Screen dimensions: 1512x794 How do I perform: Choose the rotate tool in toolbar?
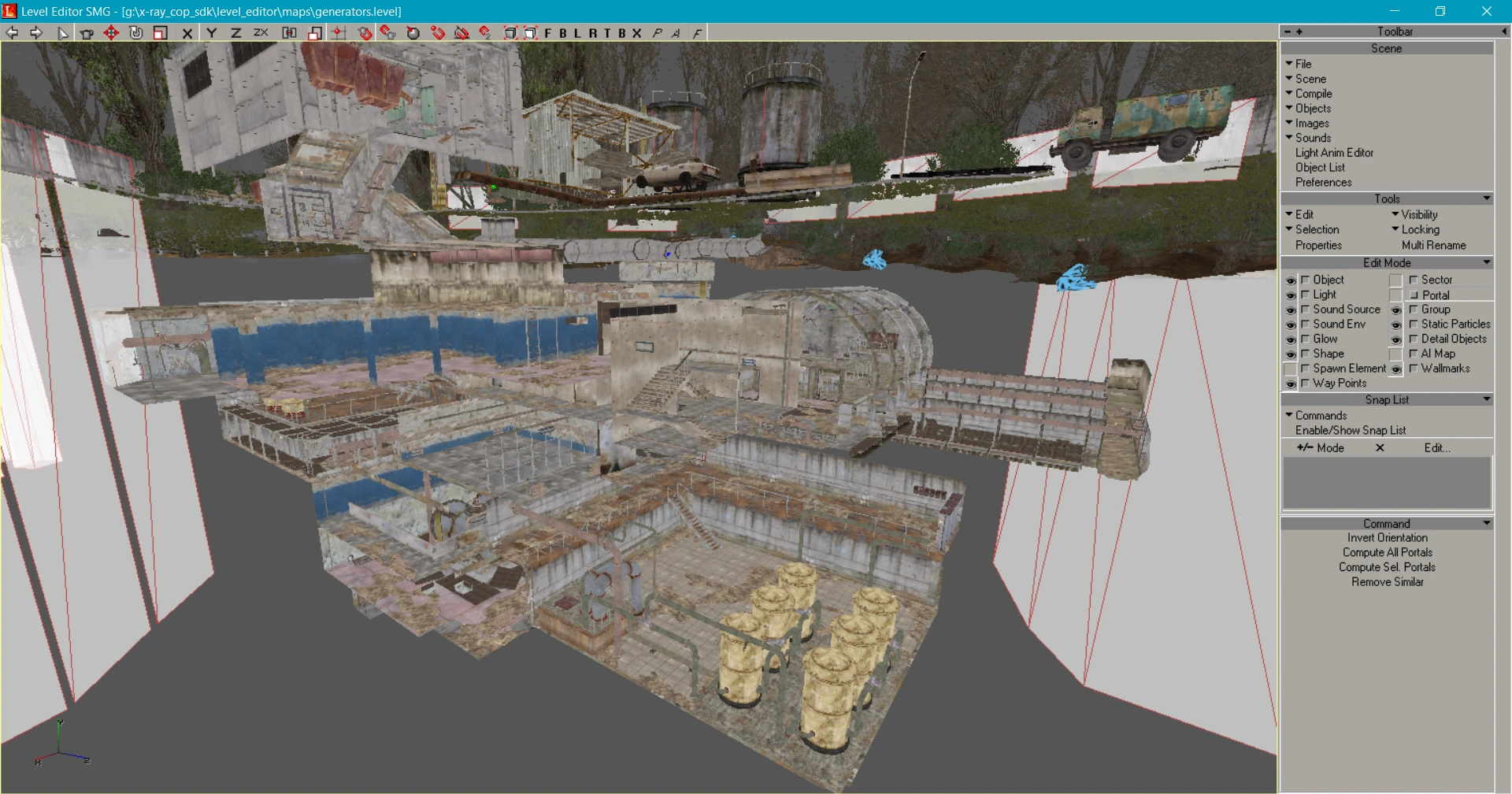tap(135, 33)
